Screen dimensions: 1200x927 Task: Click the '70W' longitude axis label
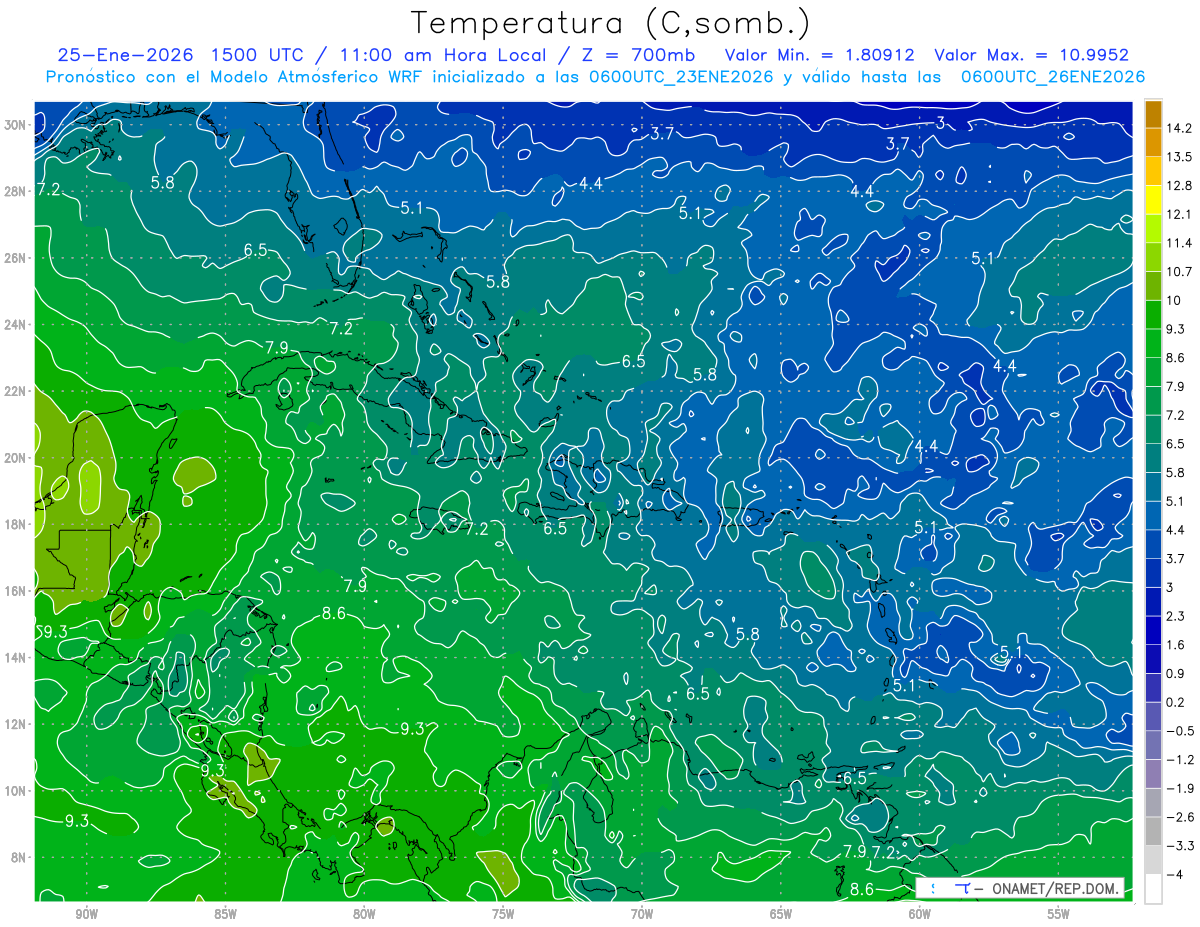642,914
